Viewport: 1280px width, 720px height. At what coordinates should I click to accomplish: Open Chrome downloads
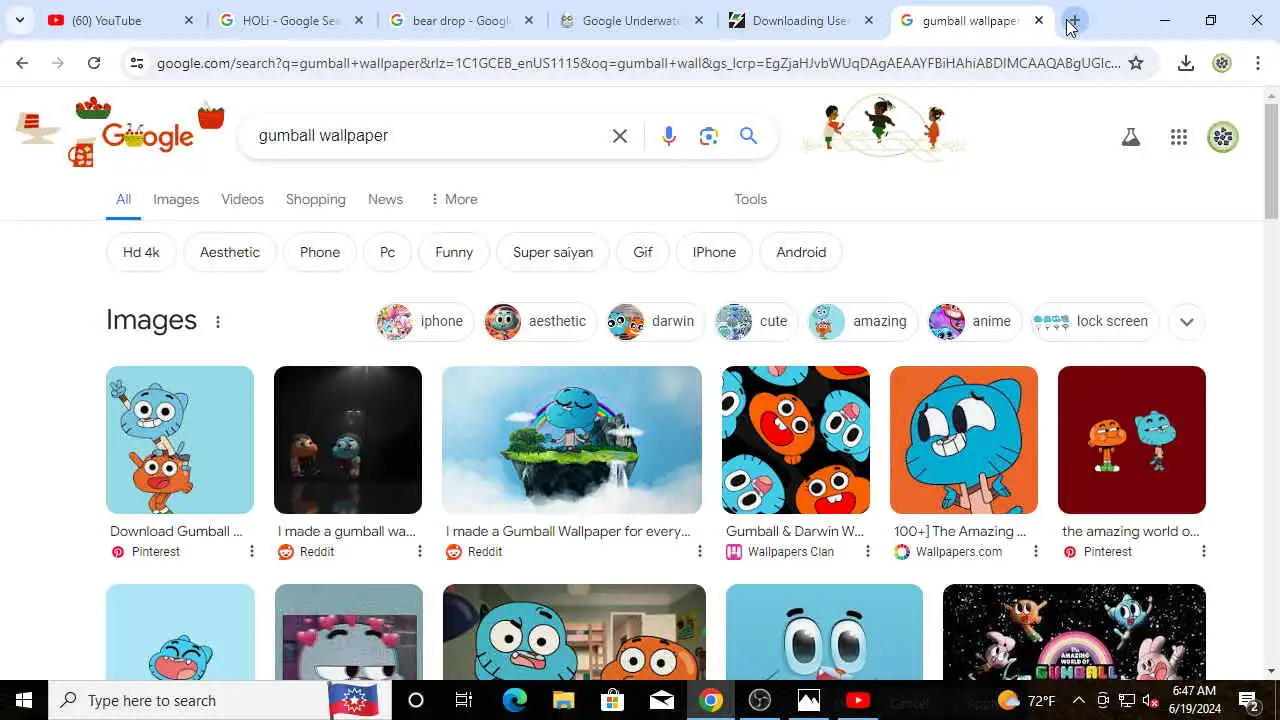pyautogui.click(x=1186, y=63)
